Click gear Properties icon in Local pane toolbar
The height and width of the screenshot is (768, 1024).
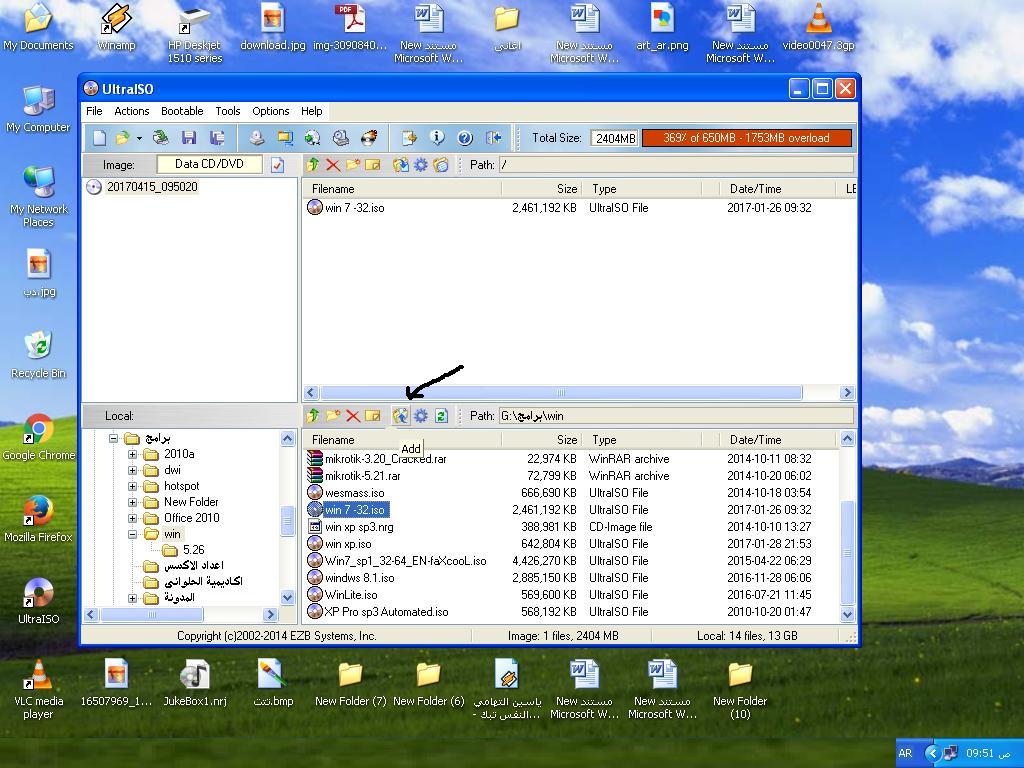point(421,415)
